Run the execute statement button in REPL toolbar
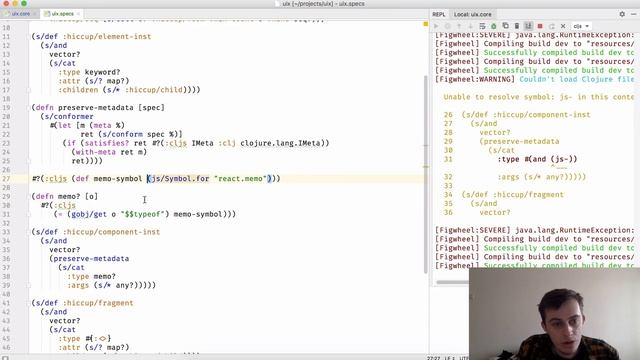 pyautogui.click(x=436, y=26)
